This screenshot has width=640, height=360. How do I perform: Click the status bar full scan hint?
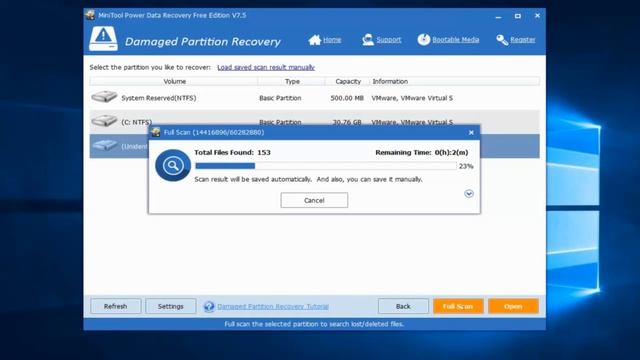[314, 324]
